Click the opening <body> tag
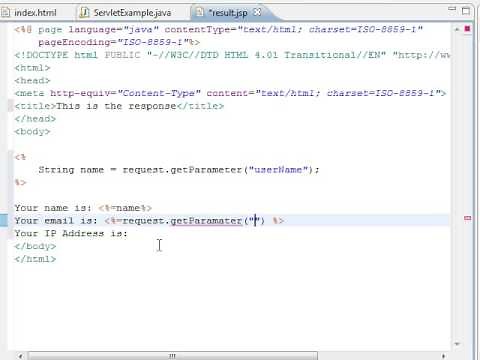 (32, 132)
